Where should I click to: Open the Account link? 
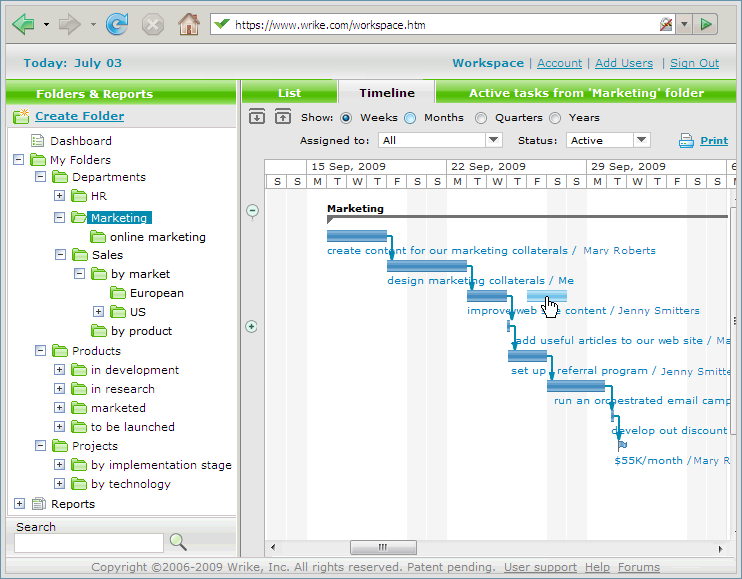(x=559, y=63)
